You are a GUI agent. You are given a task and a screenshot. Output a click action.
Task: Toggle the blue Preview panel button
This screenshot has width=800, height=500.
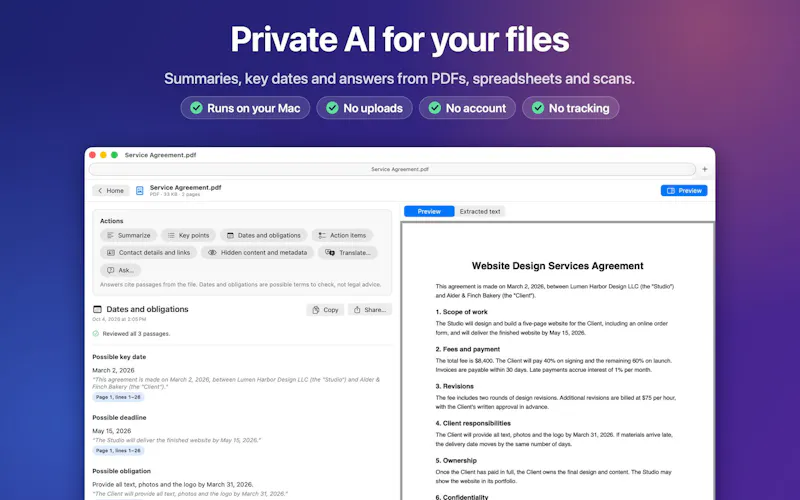[x=684, y=190]
